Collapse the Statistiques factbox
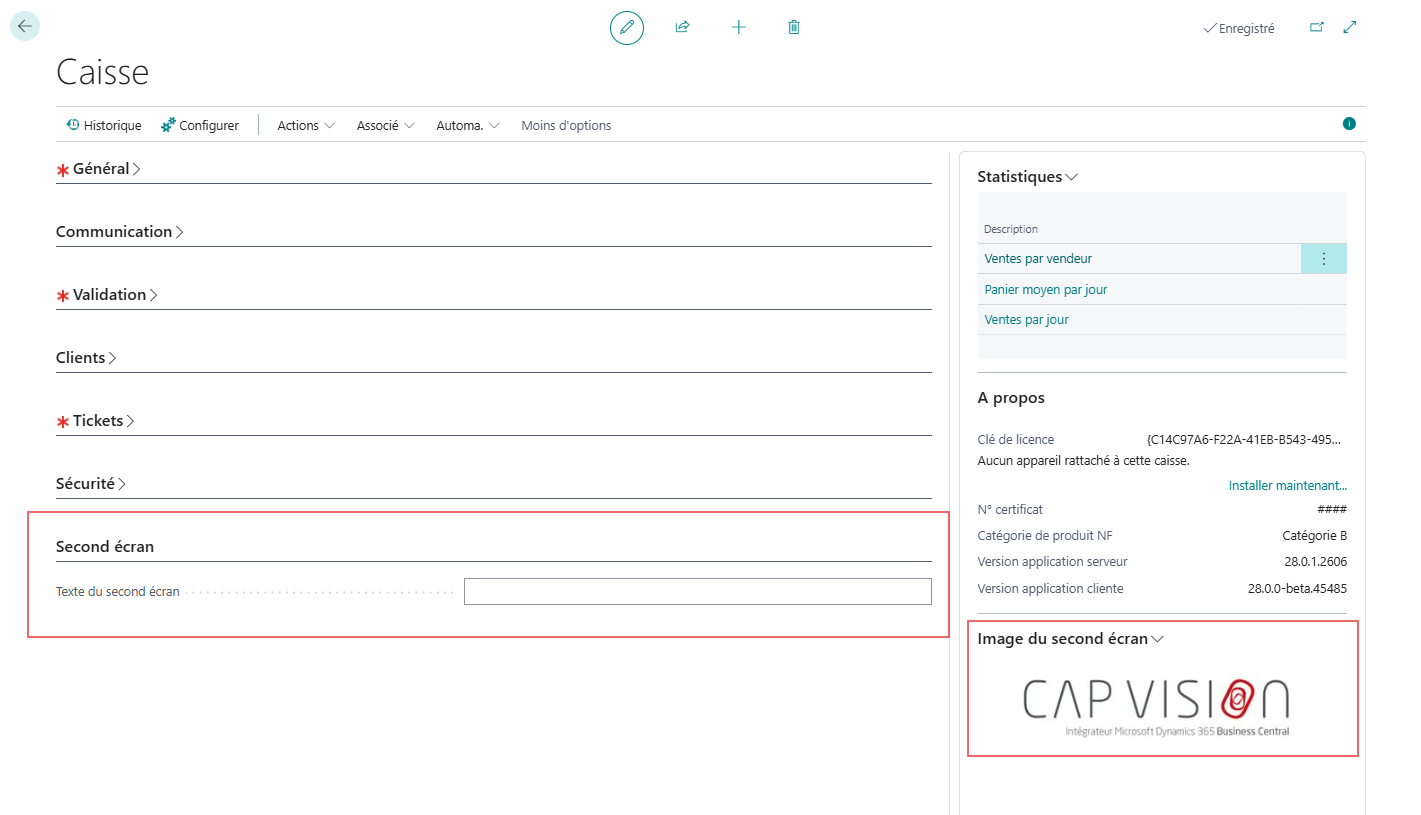1421x815 pixels. coord(1027,177)
